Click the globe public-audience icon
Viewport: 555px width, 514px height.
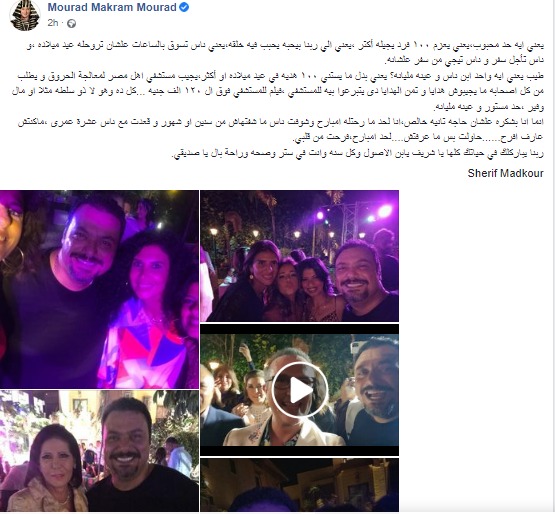[x=71, y=24]
